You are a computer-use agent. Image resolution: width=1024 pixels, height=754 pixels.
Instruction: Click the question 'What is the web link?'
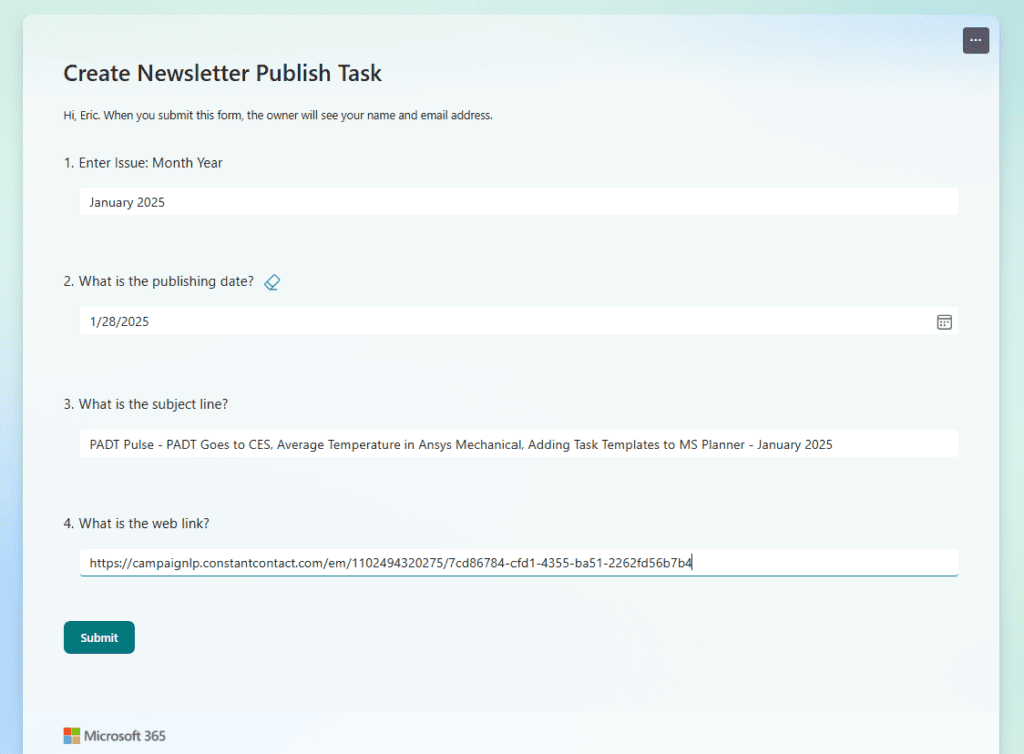coord(144,524)
